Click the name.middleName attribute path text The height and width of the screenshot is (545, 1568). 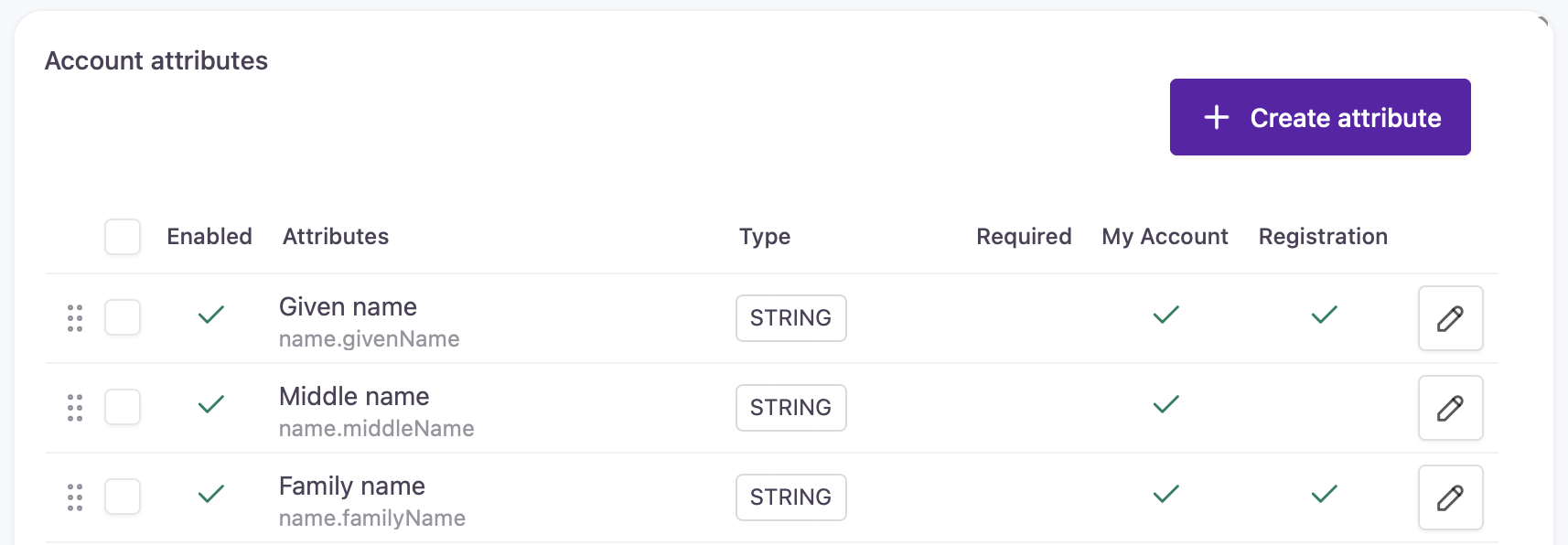point(376,429)
